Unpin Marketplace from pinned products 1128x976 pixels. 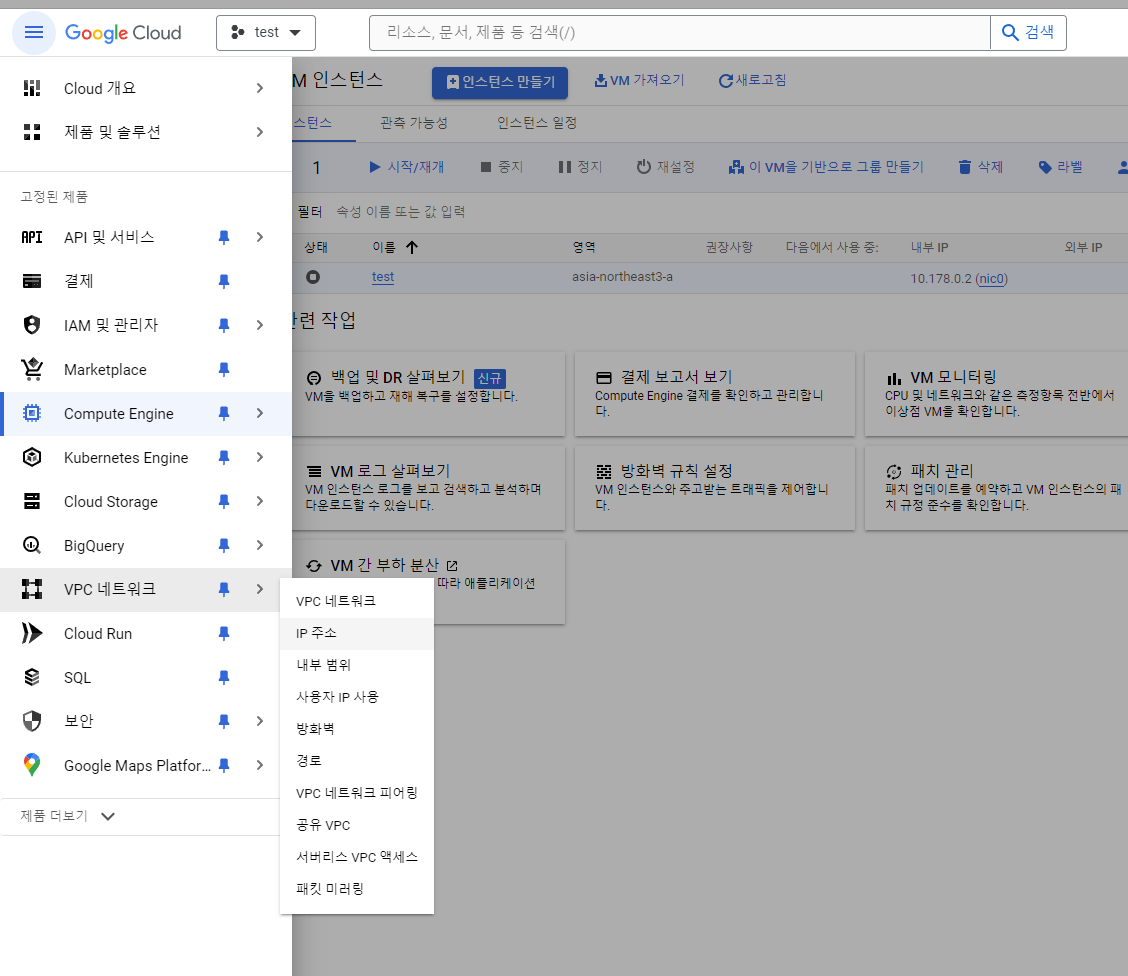(224, 370)
